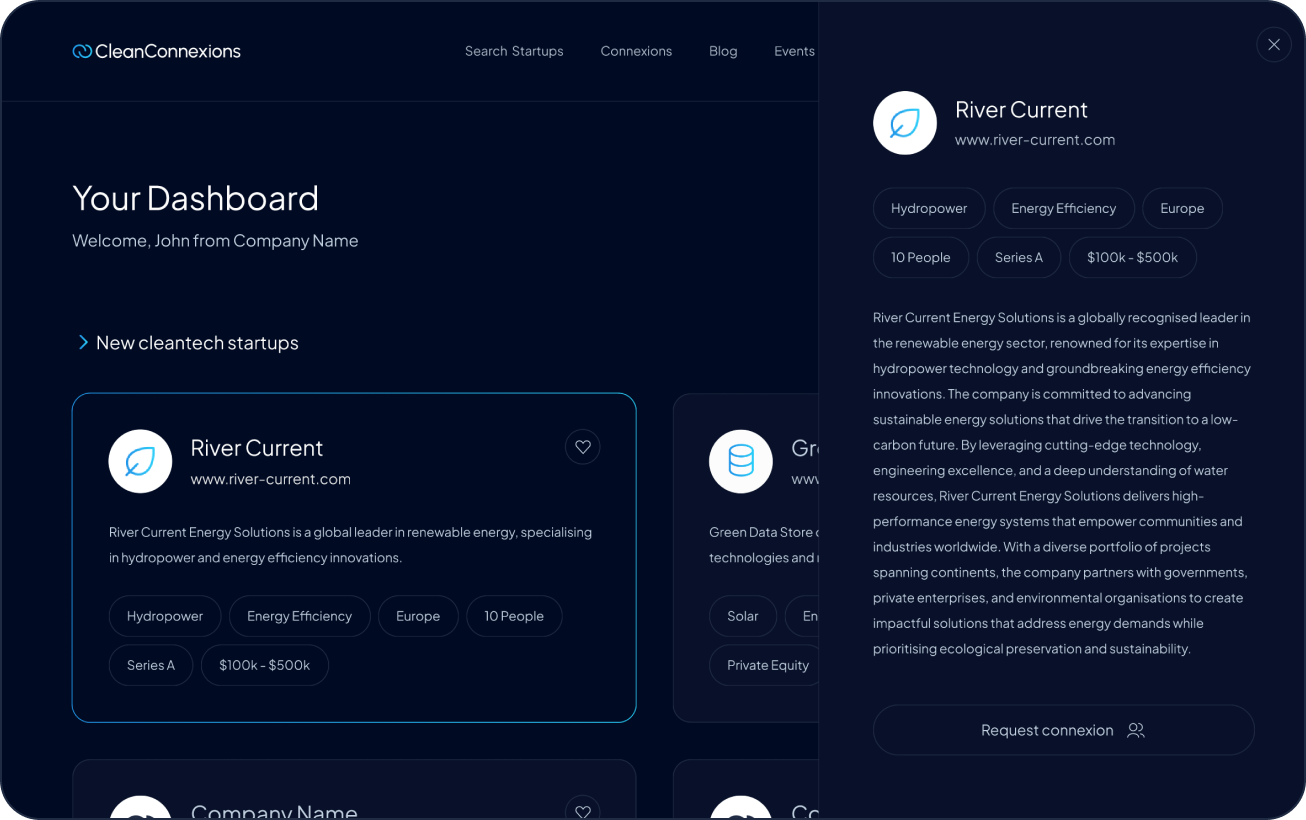
Task: Select Series A tag in side panel
Action: pos(1019,257)
